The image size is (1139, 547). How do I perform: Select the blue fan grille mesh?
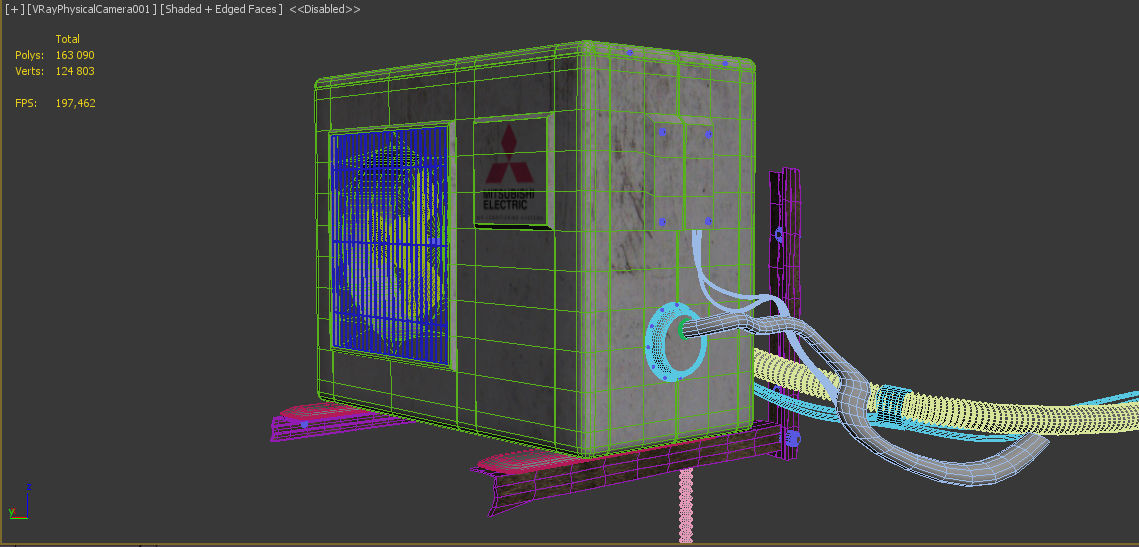coord(389,245)
